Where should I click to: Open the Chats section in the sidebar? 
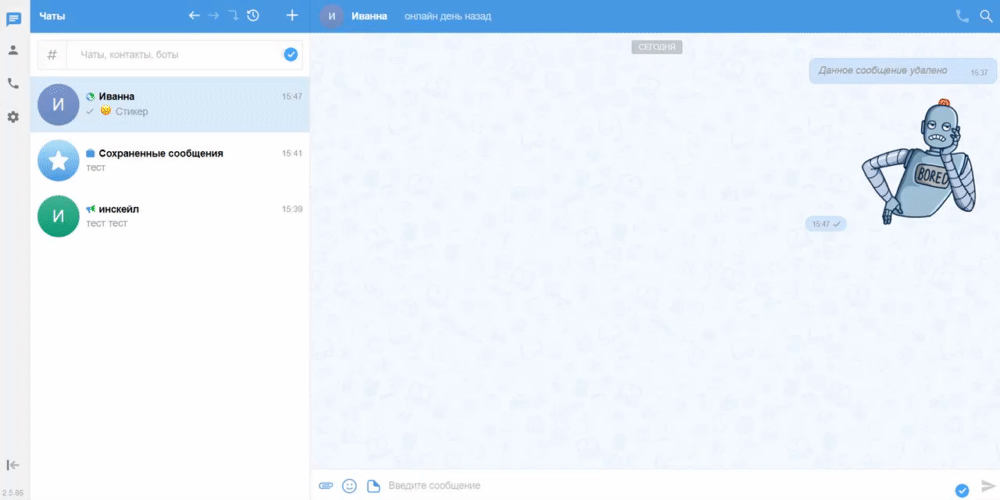click(x=14, y=19)
